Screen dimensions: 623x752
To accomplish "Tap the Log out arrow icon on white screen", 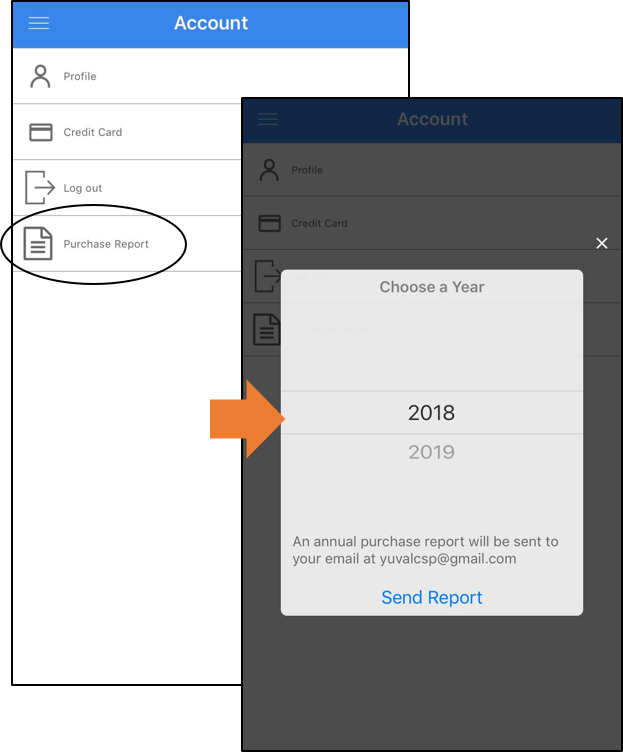I will (40, 188).
